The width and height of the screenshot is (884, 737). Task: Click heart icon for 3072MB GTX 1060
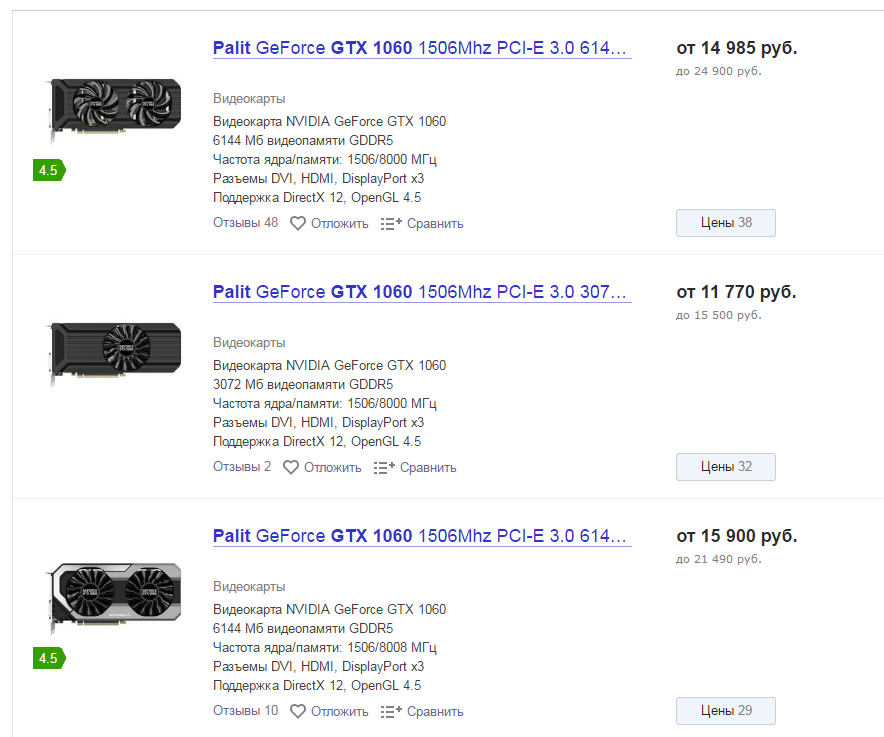pyautogui.click(x=290, y=467)
